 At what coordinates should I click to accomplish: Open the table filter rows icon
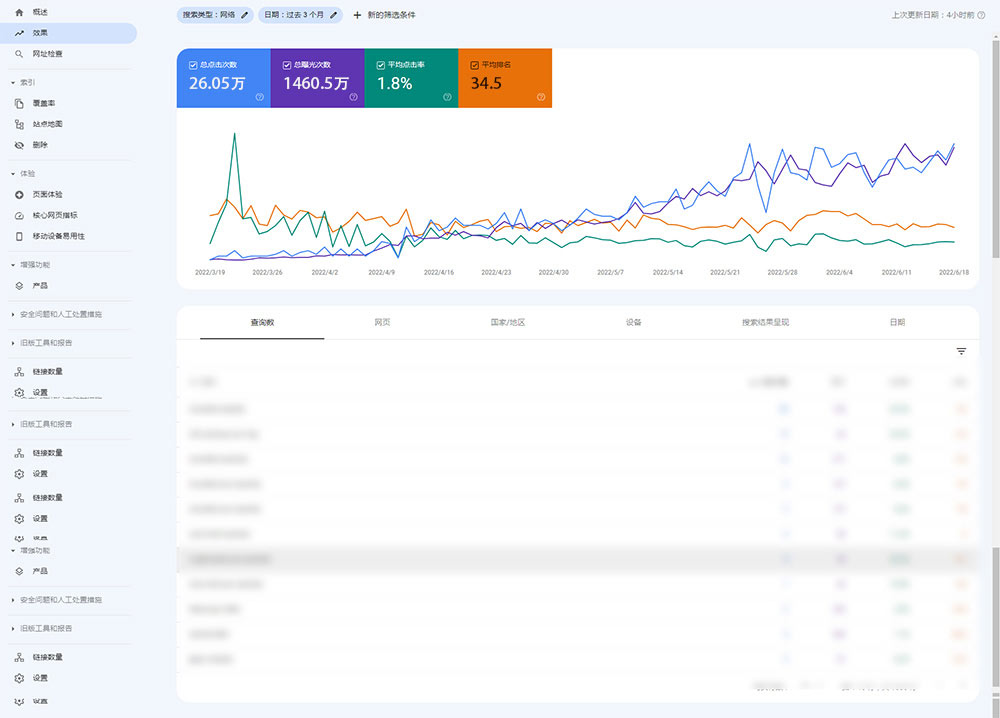point(961,351)
